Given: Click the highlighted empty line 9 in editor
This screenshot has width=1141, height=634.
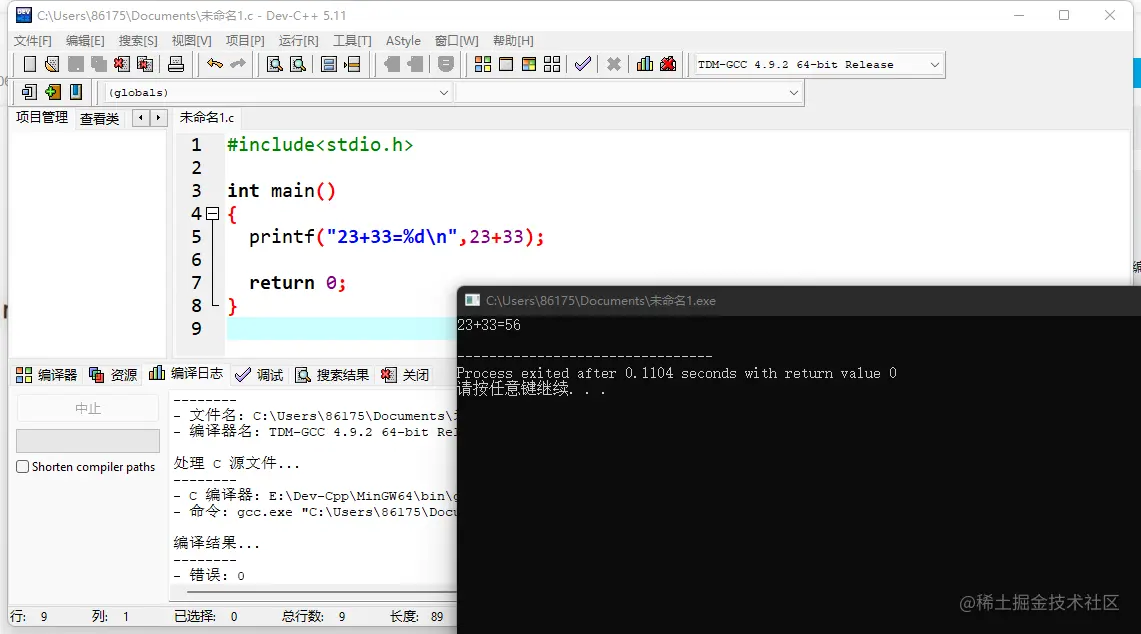Looking at the screenshot, I should coord(341,328).
